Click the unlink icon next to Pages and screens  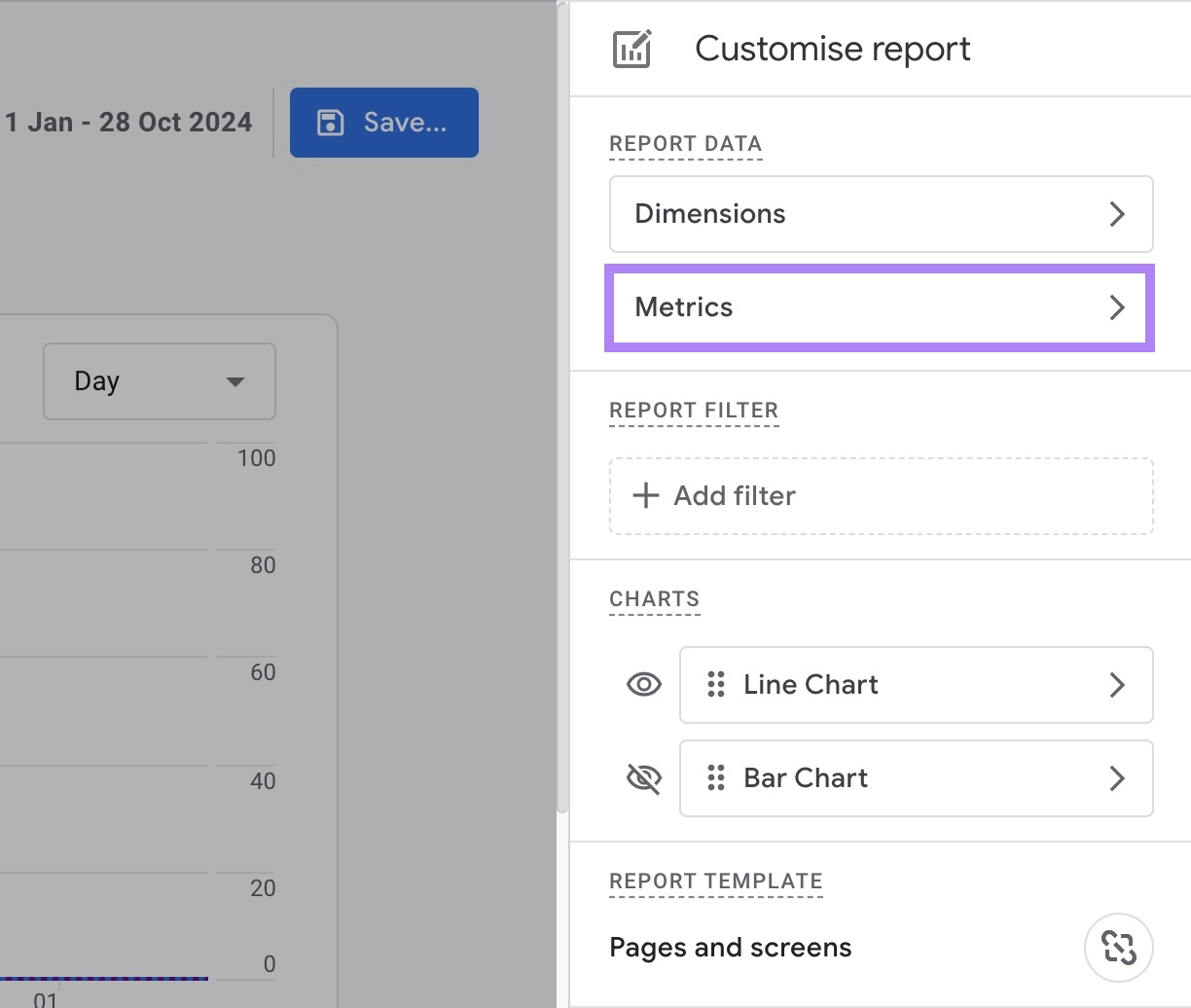[1118, 947]
